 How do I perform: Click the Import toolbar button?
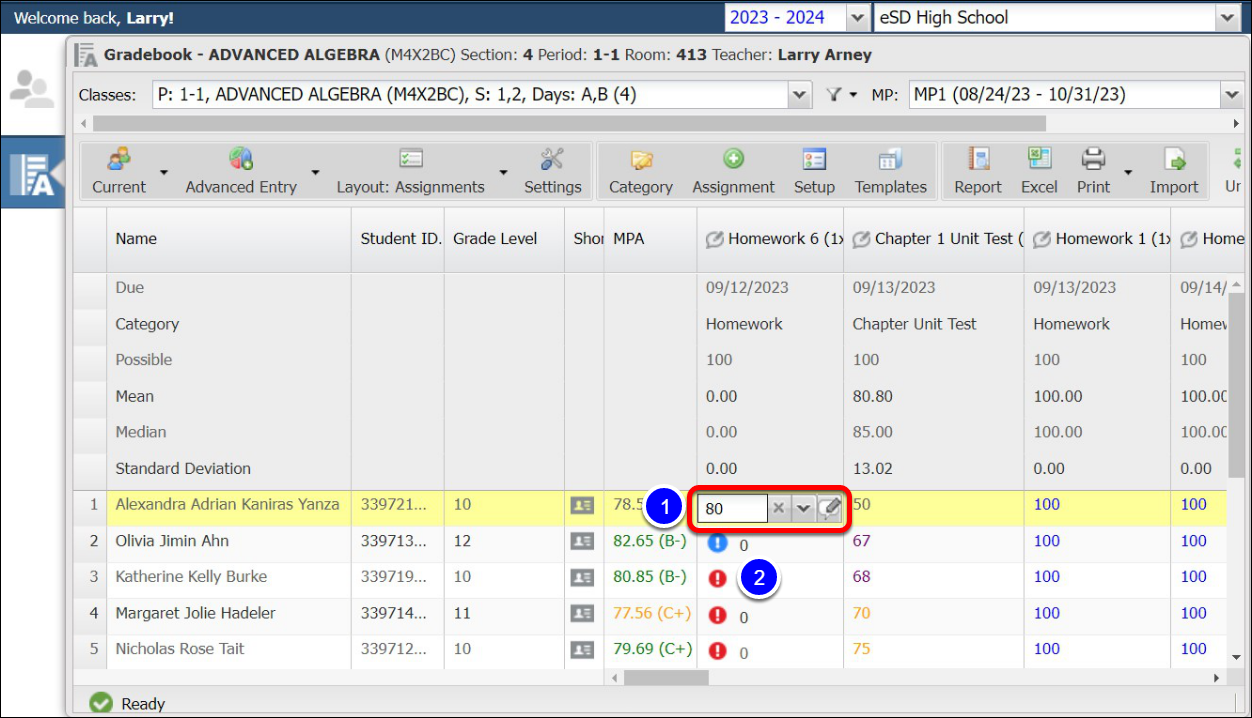(1174, 171)
